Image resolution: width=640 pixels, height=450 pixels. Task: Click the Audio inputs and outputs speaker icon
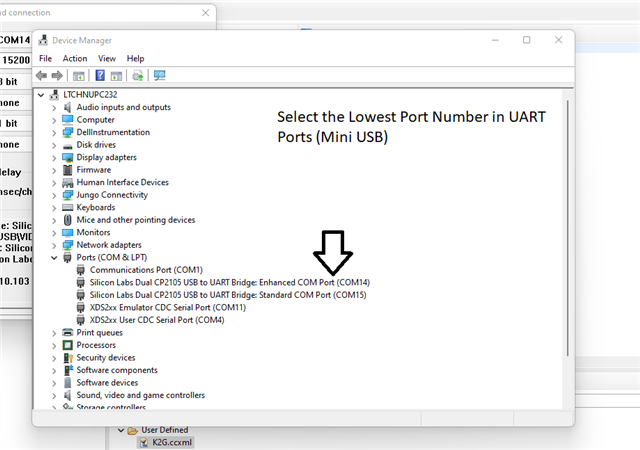tap(67, 107)
